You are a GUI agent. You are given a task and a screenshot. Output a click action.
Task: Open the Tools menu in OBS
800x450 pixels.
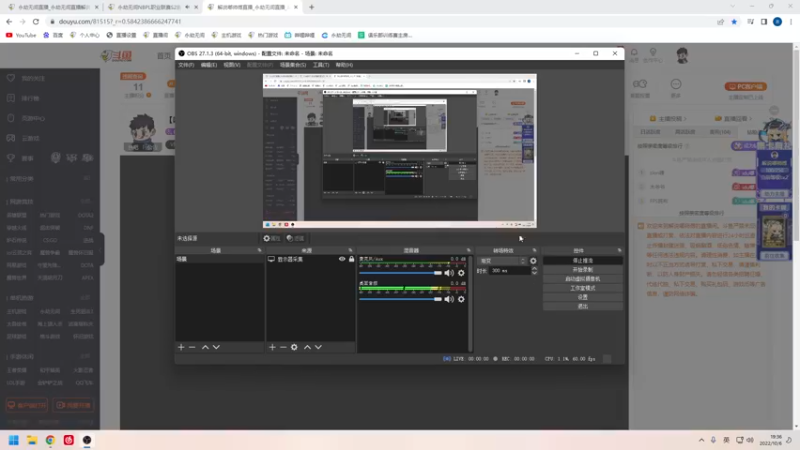321,65
